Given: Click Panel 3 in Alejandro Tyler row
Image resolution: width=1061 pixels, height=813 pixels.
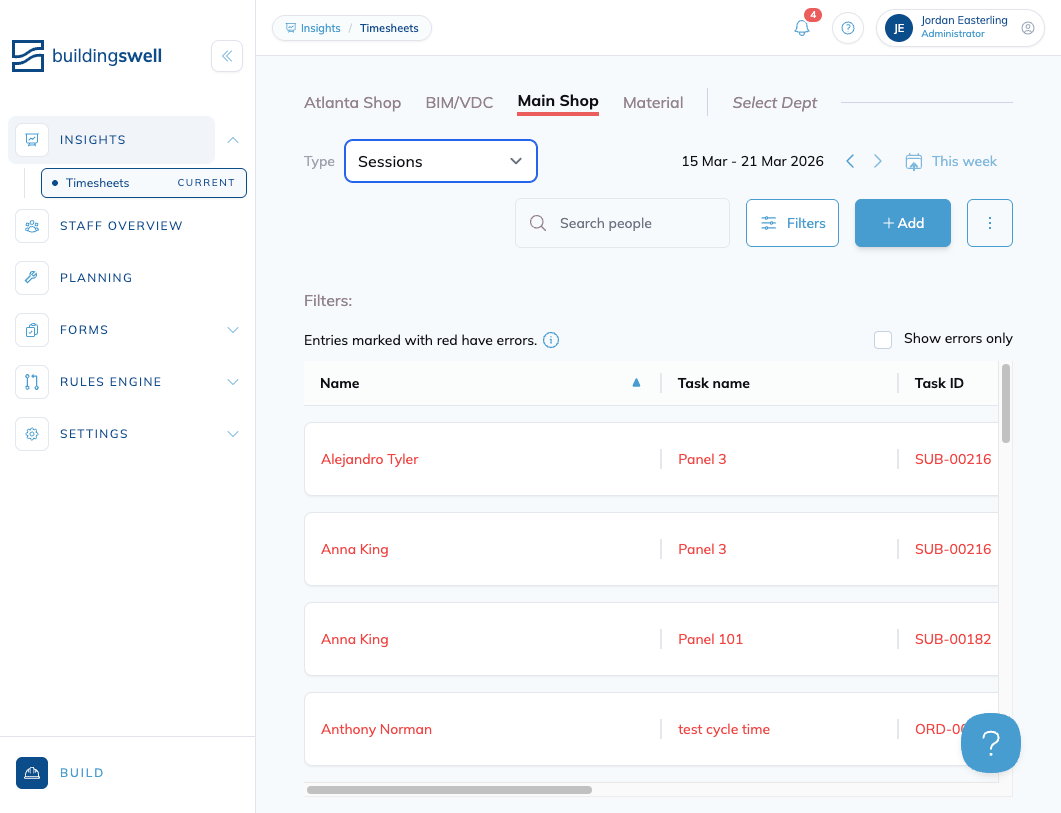Looking at the screenshot, I should (x=702, y=459).
